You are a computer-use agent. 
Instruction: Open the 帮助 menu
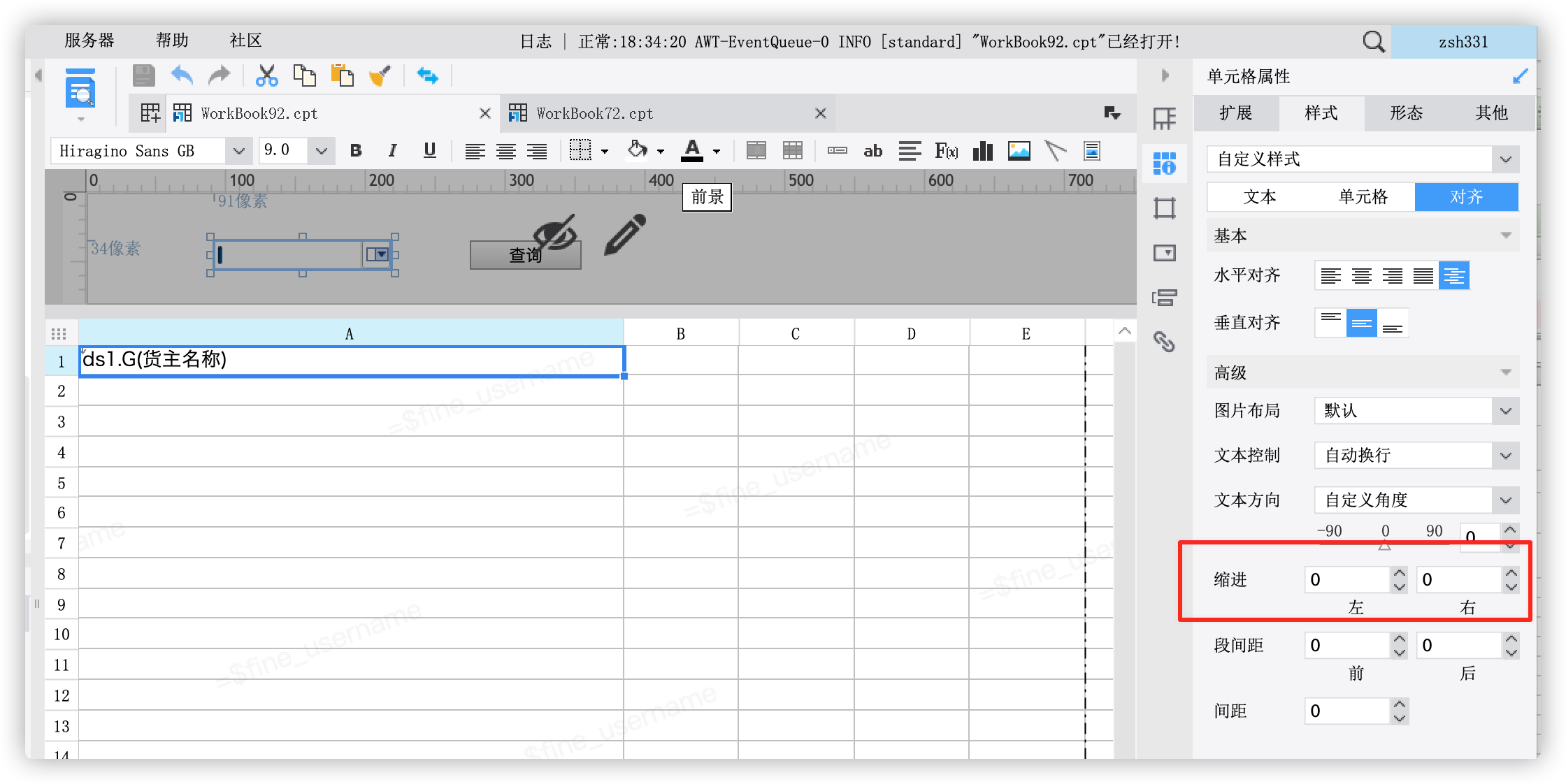172,41
